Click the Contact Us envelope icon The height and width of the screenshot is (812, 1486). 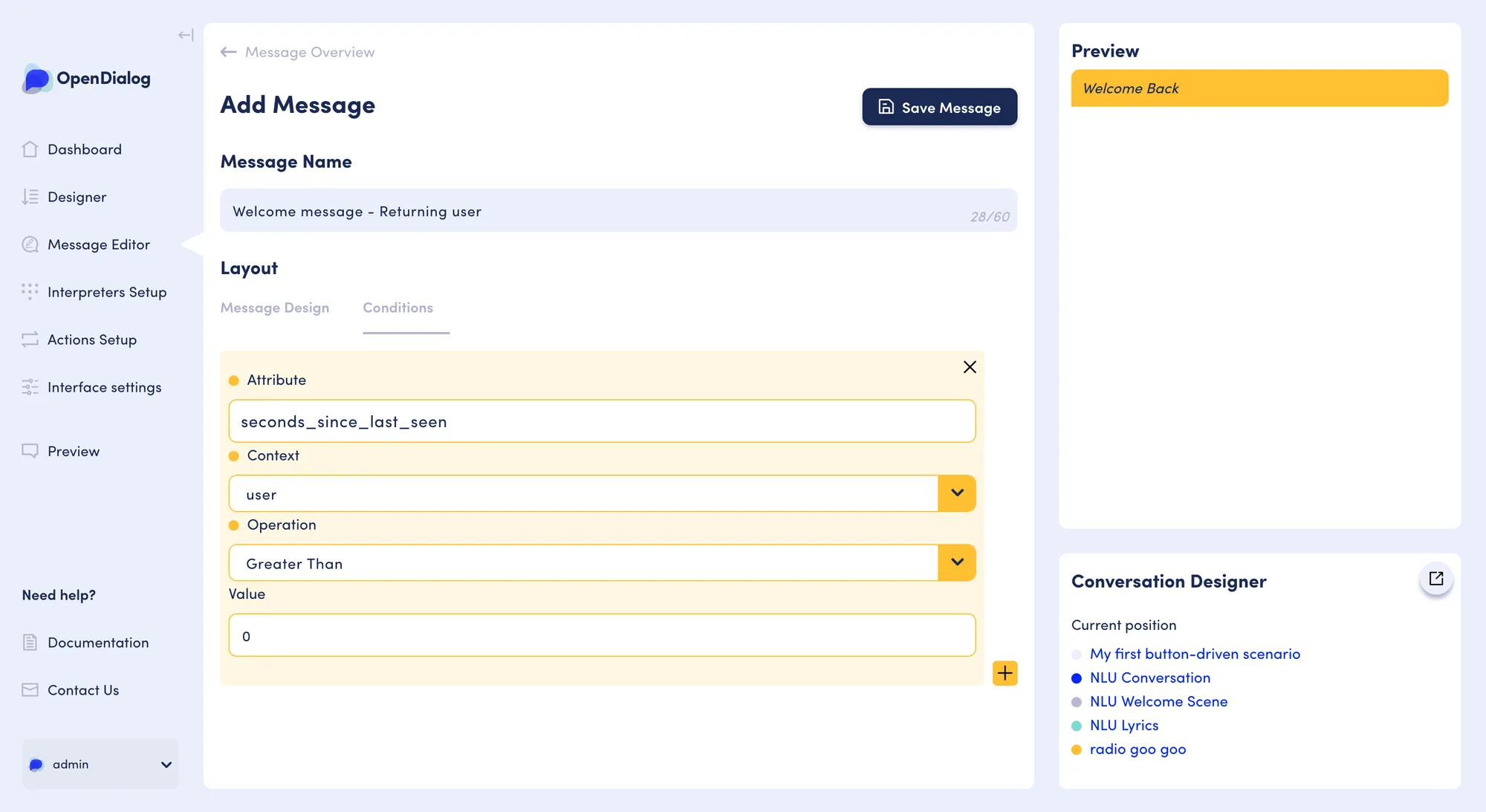(x=30, y=690)
